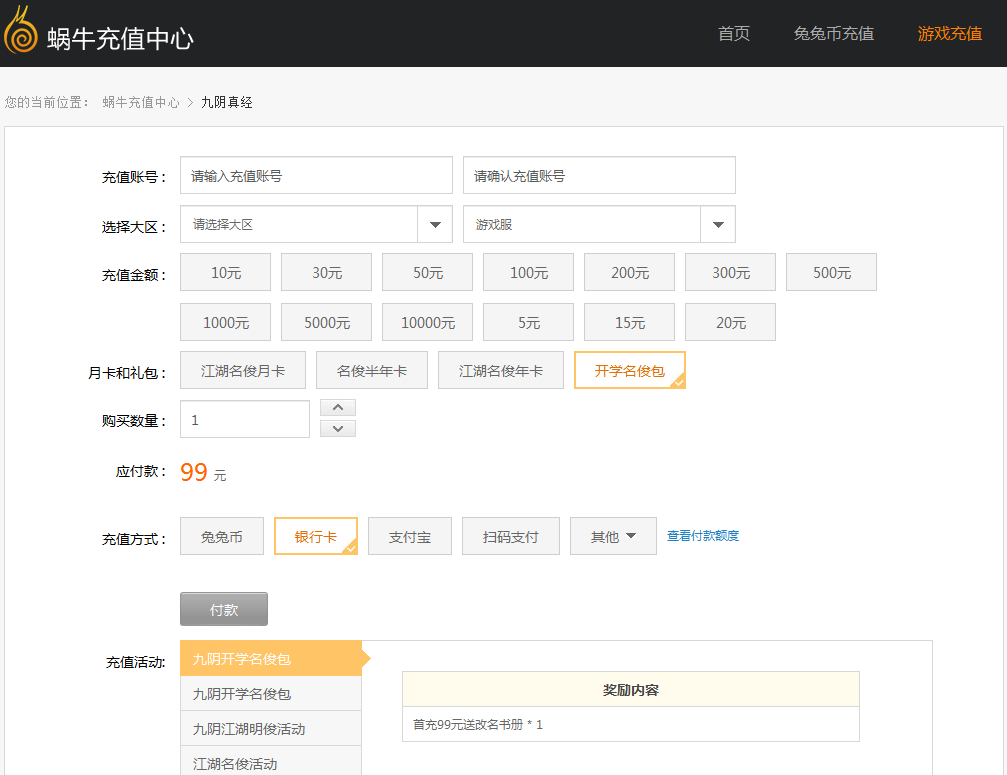1007x775 pixels.
Task: Decrease purchase quantity with down arrow
Action: pyautogui.click(x=338, y=428)
